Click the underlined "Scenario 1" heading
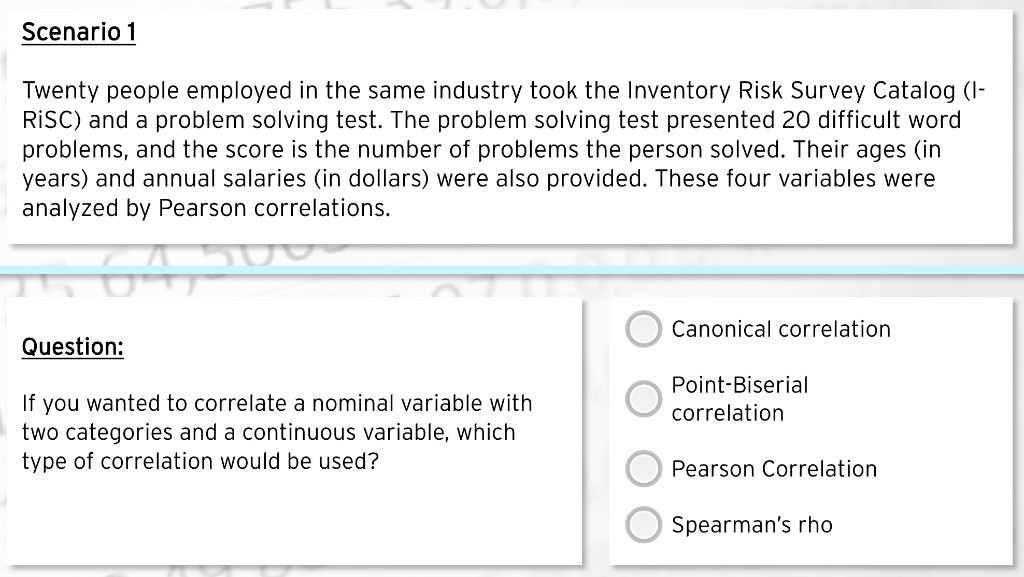This screenshot has width=1024, height=577. (x=78, y=33)
